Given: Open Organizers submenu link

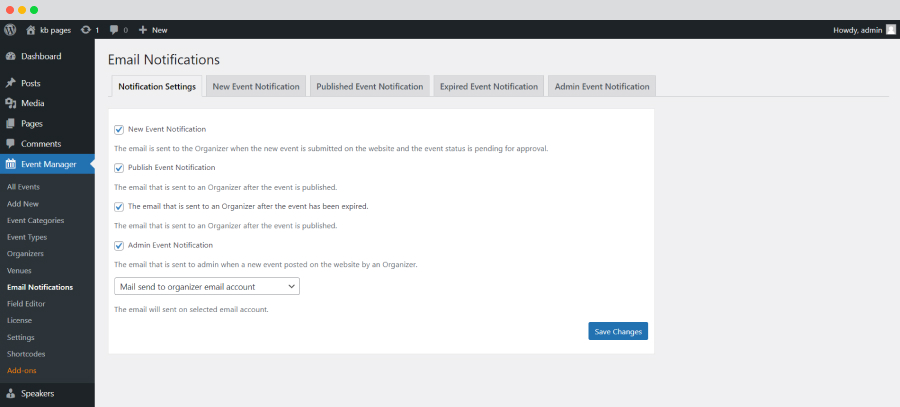Looking at the screenshot, I should (x=25, y=254).
